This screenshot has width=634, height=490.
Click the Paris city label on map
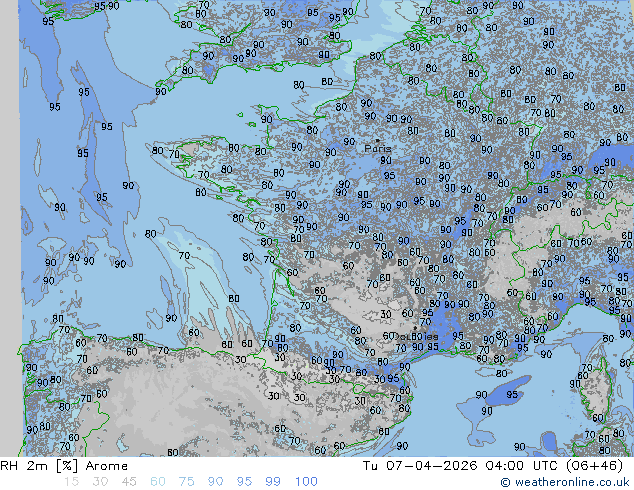(x=378, y=149)
